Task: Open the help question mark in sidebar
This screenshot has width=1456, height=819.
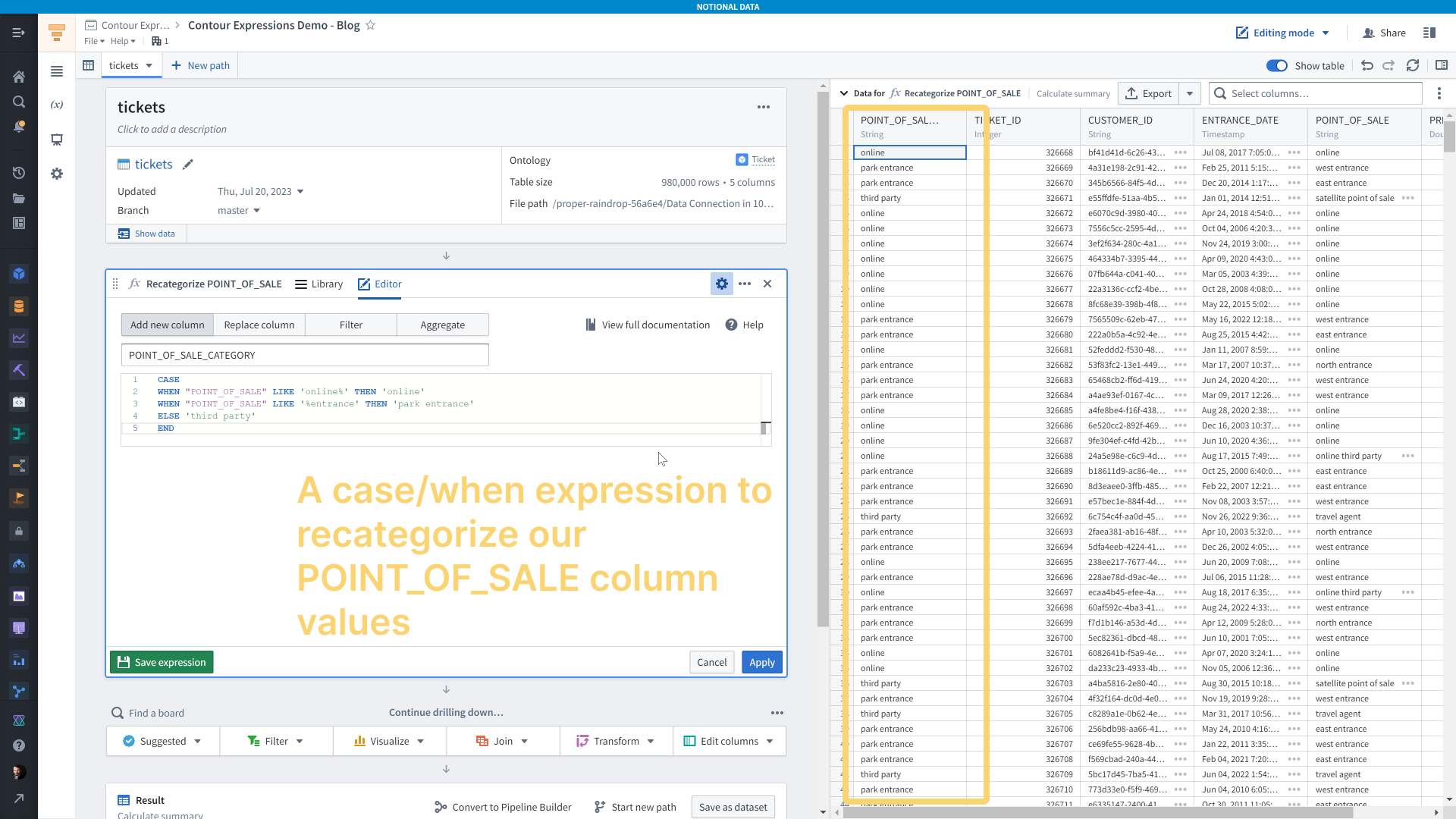Action: point(19,745)
